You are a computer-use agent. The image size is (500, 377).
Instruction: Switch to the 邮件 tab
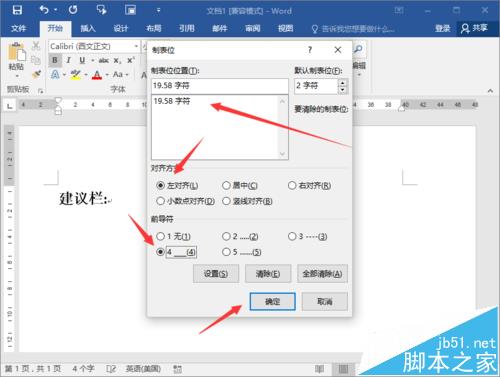pos(220,28)
